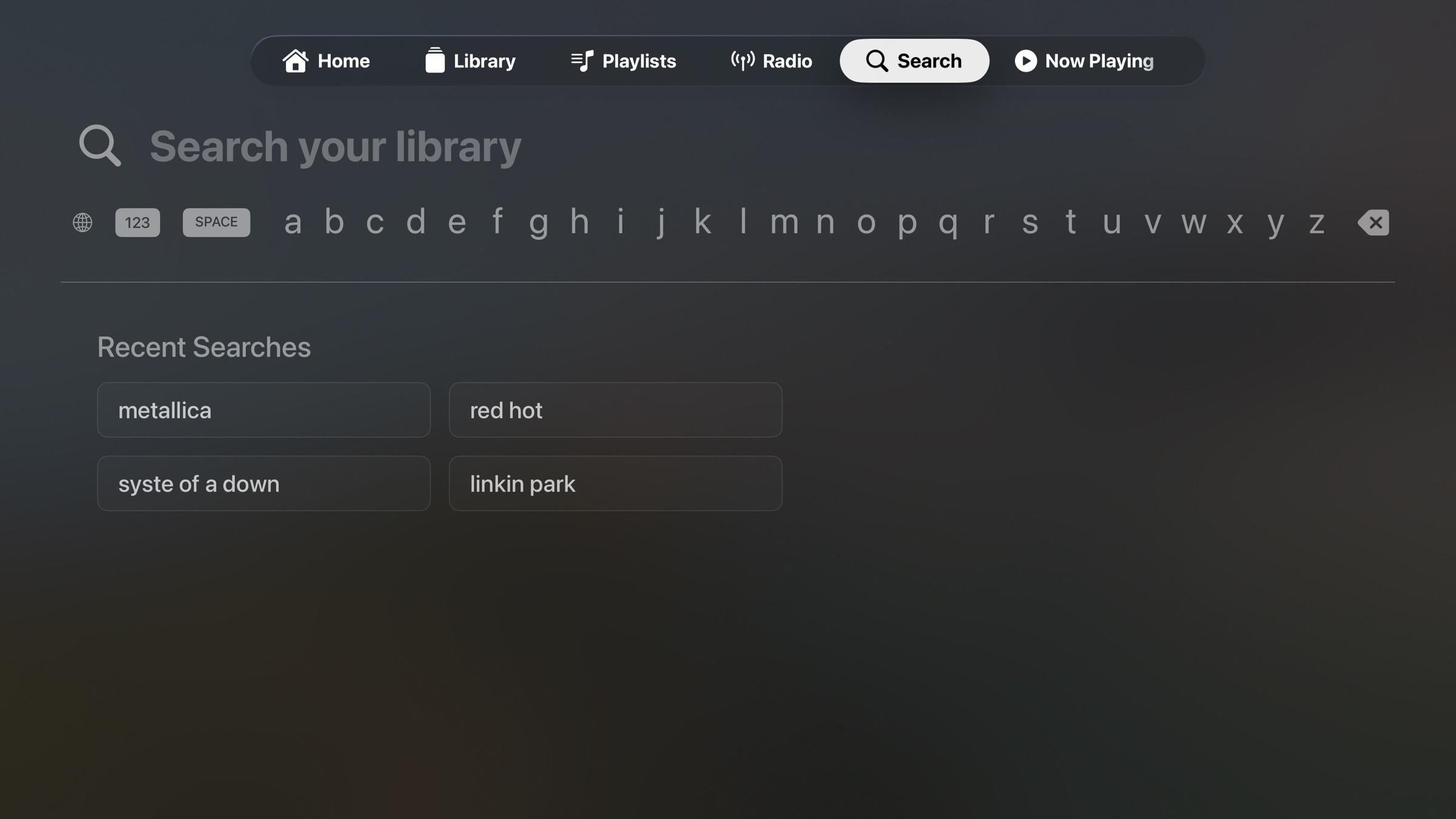The width and height of the screenshot is (1456, 819).
Task: Select the Playlists music-note icon
Action: pyautogui.click(x=581, y=60)
